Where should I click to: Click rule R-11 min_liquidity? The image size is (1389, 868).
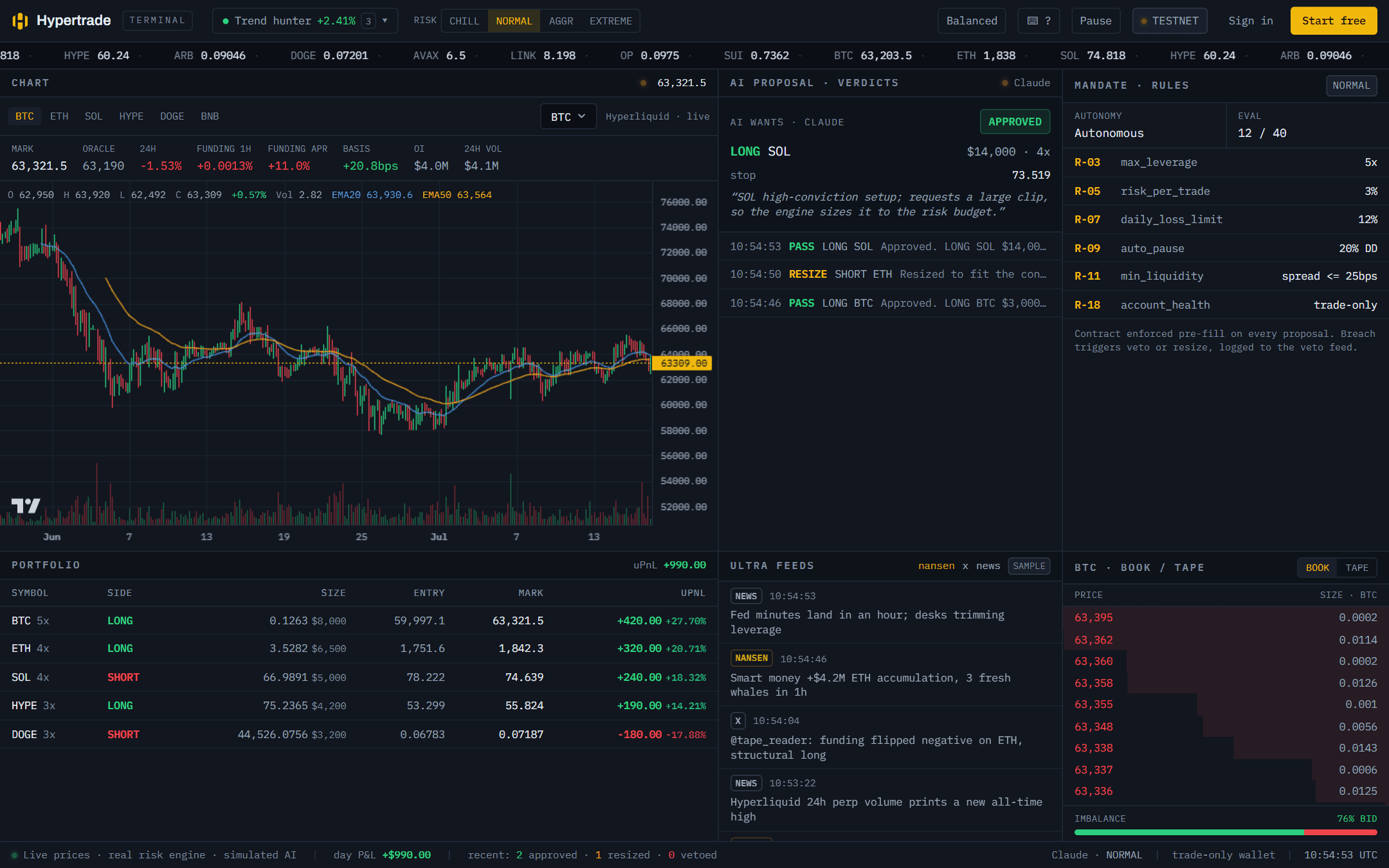click(x=1226, y=276)
